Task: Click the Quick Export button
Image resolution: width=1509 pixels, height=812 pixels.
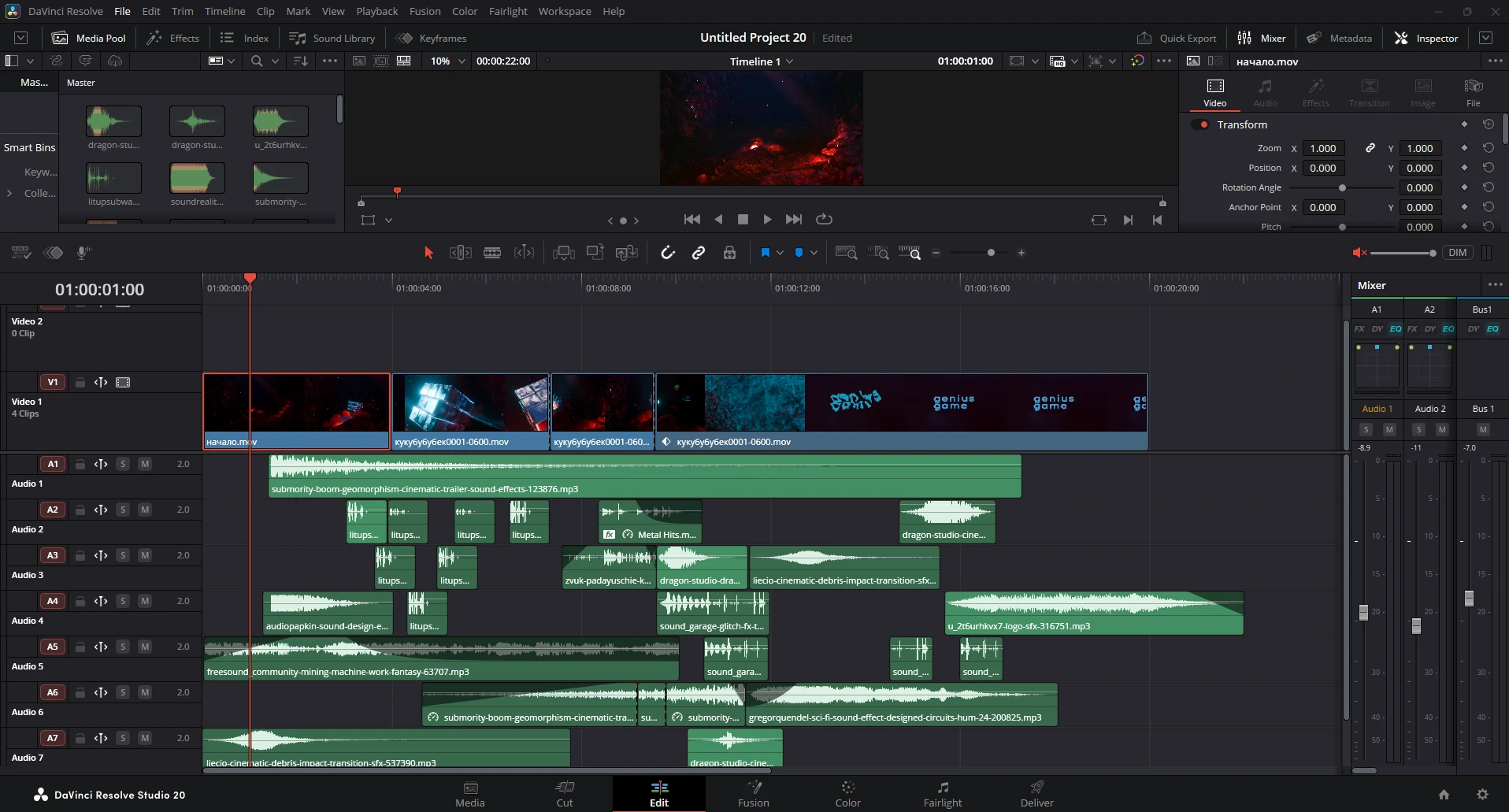Action: pyautogui.click(x=1177, y=38)
